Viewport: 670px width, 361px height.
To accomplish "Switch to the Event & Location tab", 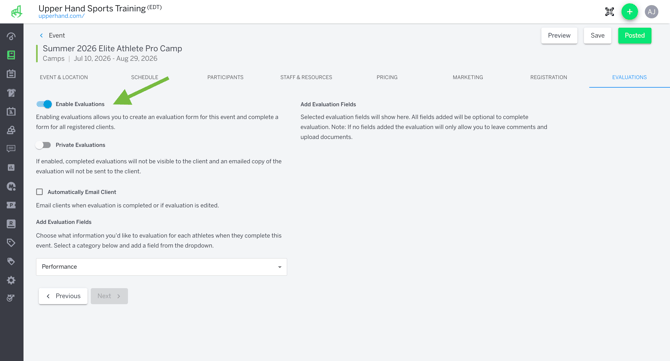I will pyautogui.click(x=64, y=77).
